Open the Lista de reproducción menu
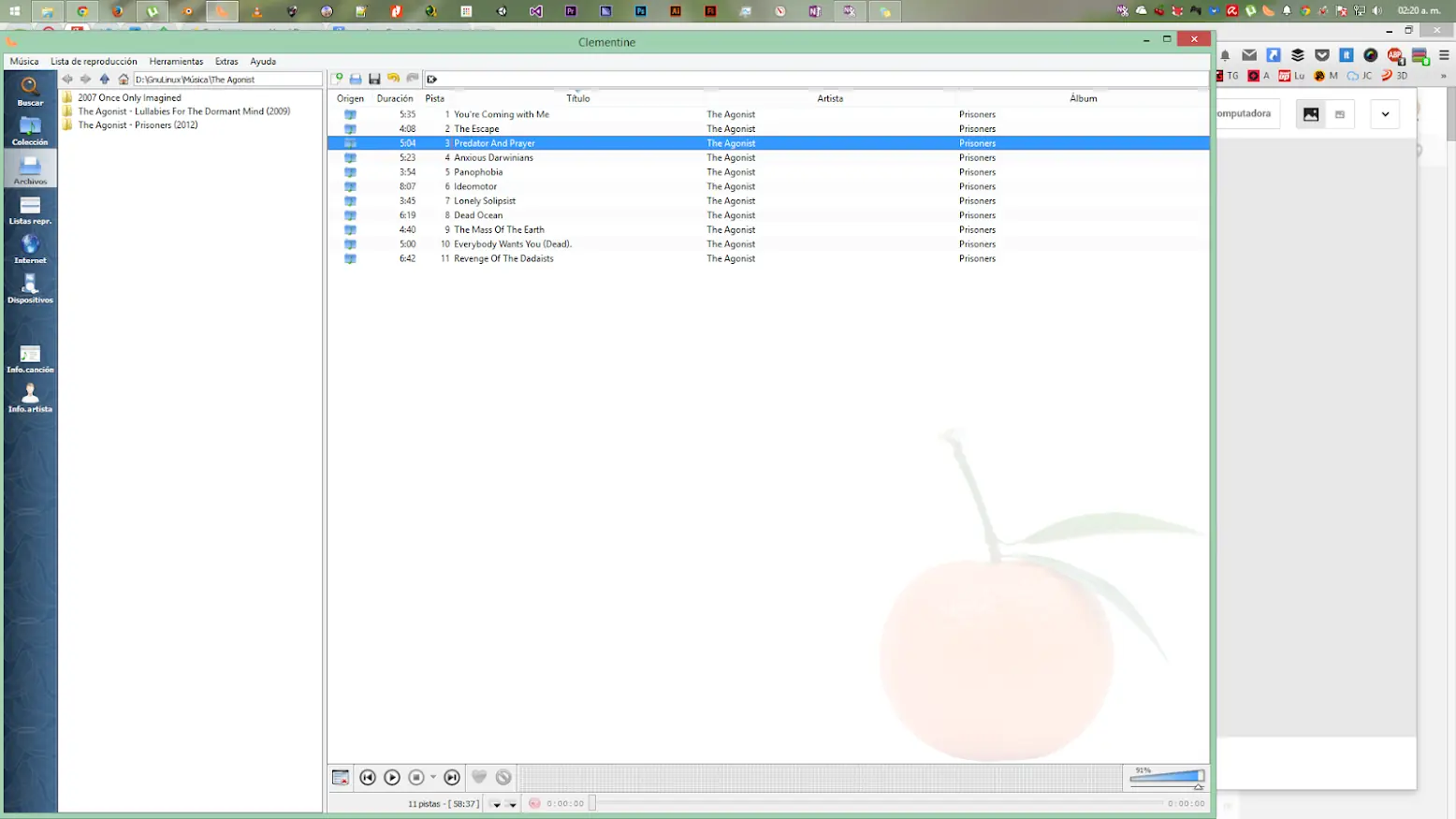1456x819 pixels. [x=94, y=61]
